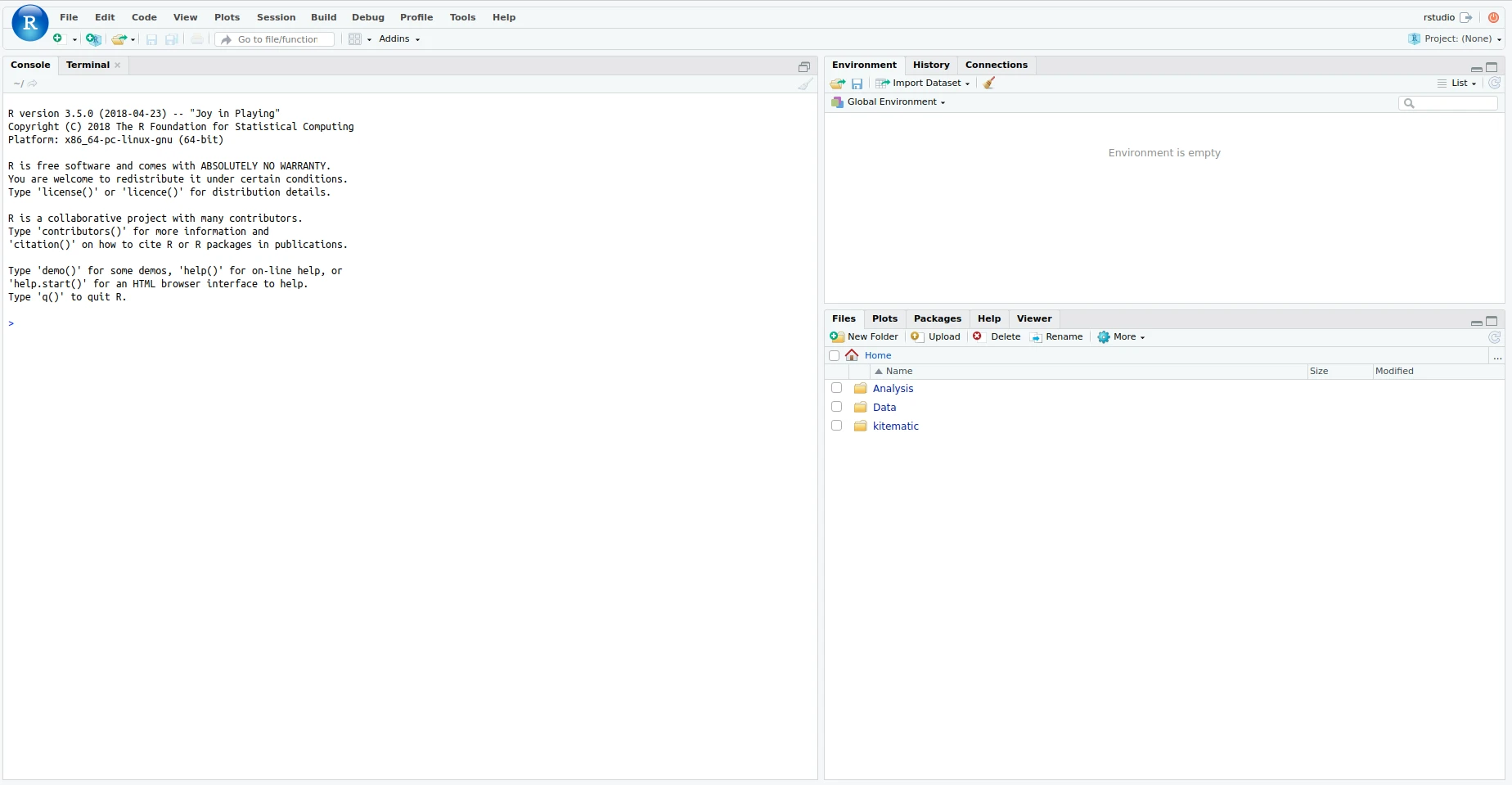Click the New Folder button
Screen dimensions: 1512x785
pos(864,336)
